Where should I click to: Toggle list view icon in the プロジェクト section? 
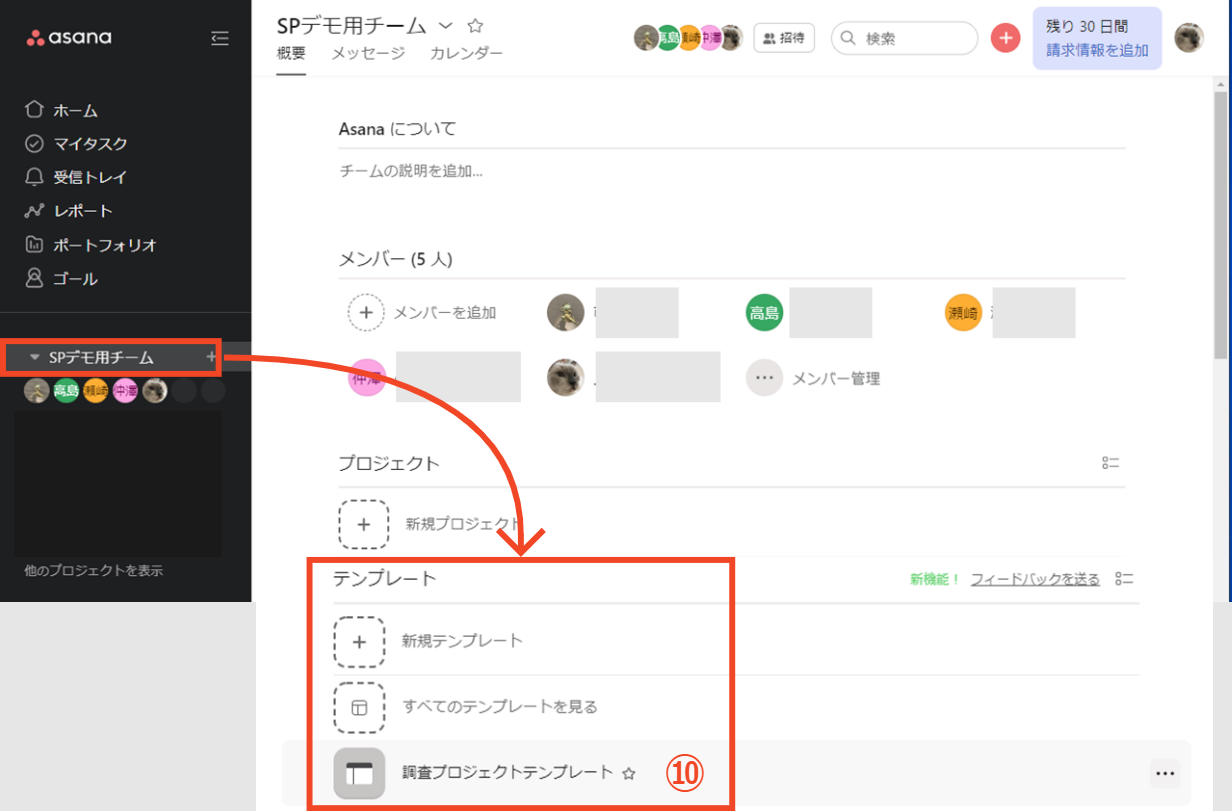point(1110,463)
